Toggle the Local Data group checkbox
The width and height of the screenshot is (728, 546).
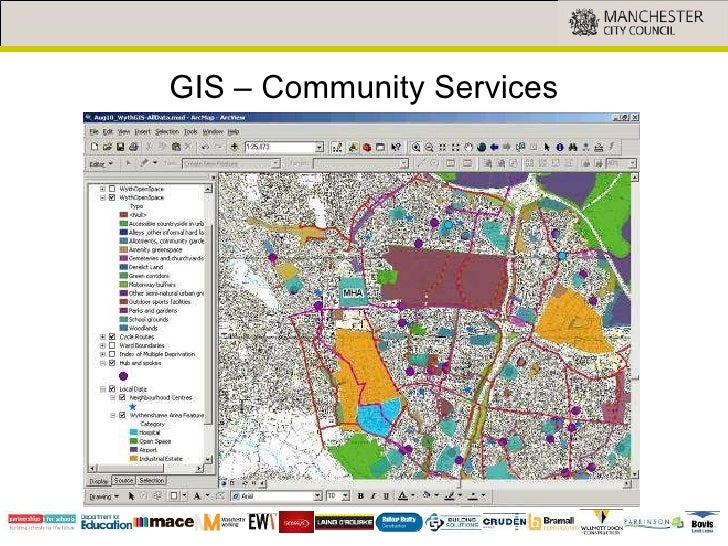(112, 389)
